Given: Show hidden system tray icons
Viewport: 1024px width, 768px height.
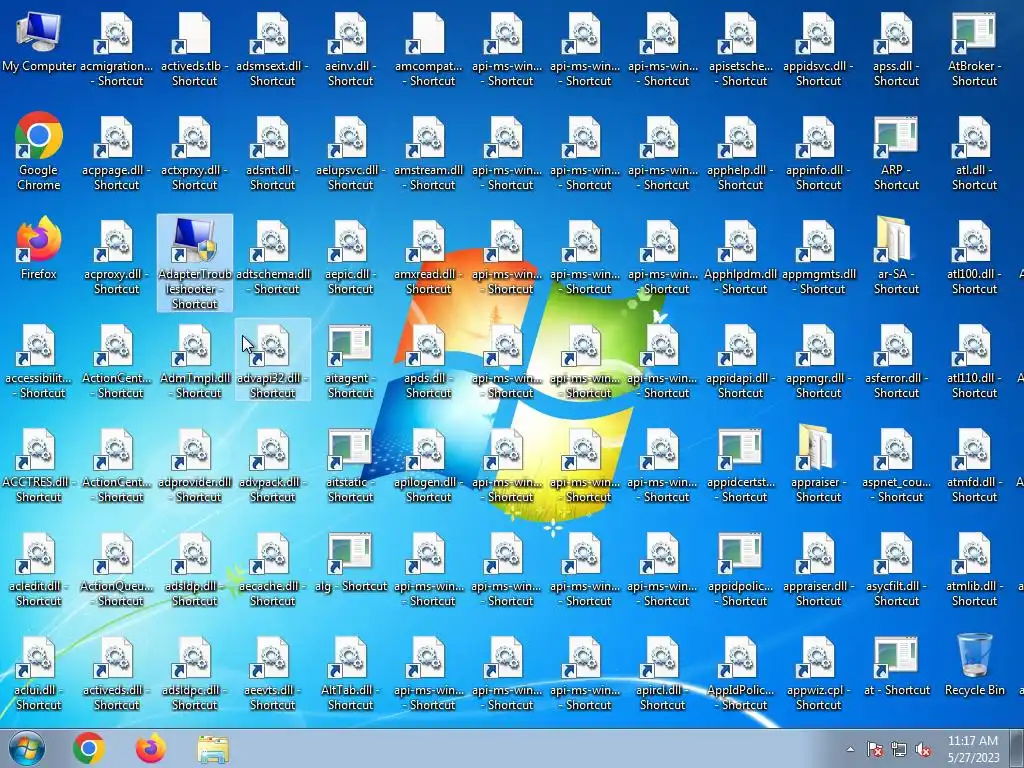Looking at the screenshot, I should coord(850,749).
